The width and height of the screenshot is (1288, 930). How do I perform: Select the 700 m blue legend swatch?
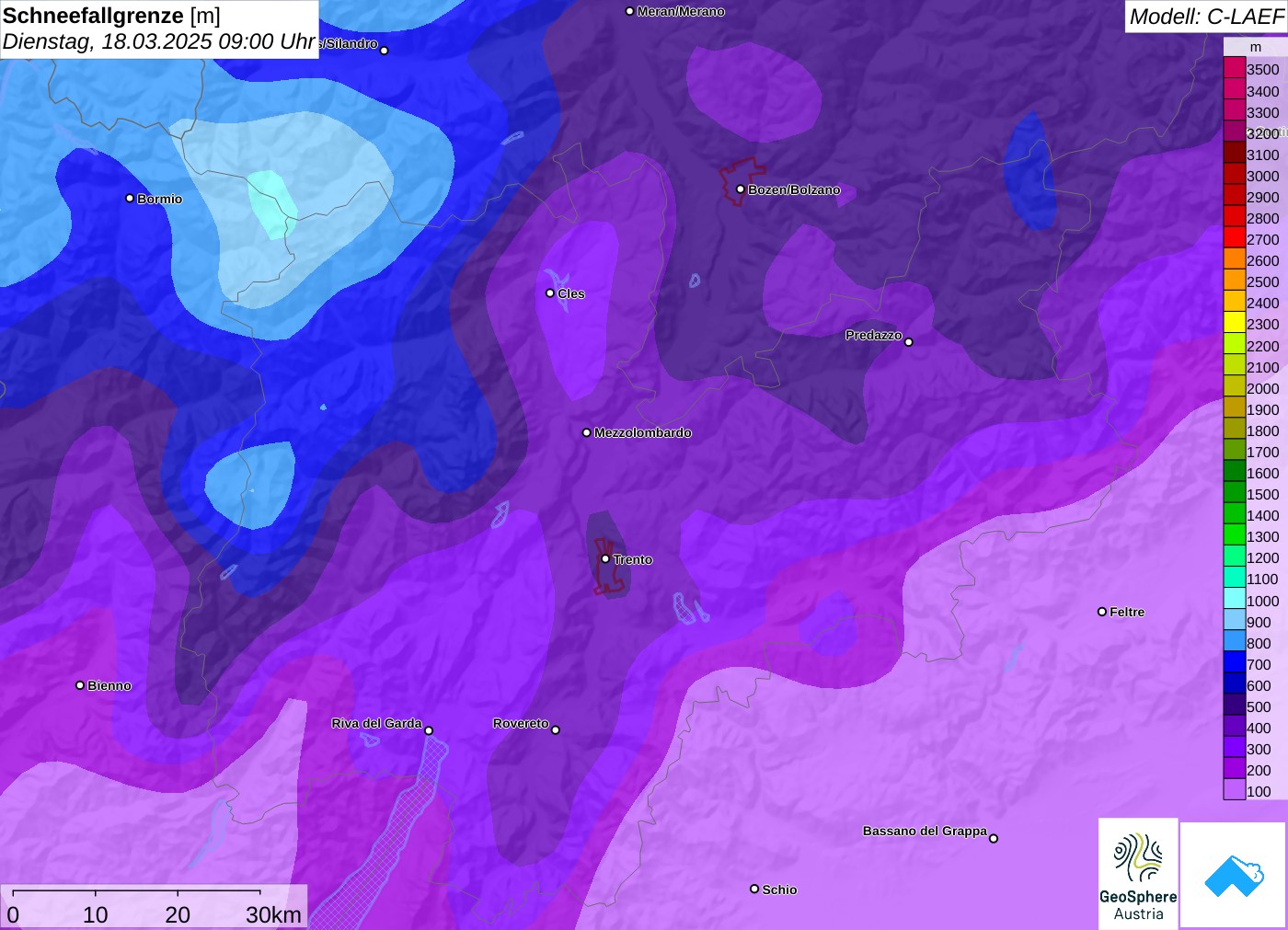click(x=1235, y=663)
